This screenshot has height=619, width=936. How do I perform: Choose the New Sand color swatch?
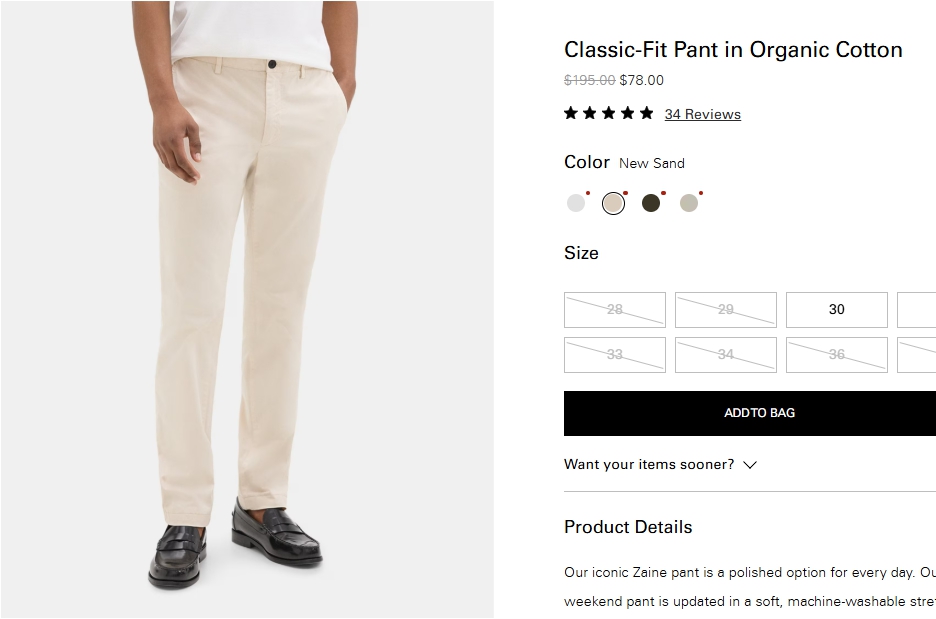point(613,203)
